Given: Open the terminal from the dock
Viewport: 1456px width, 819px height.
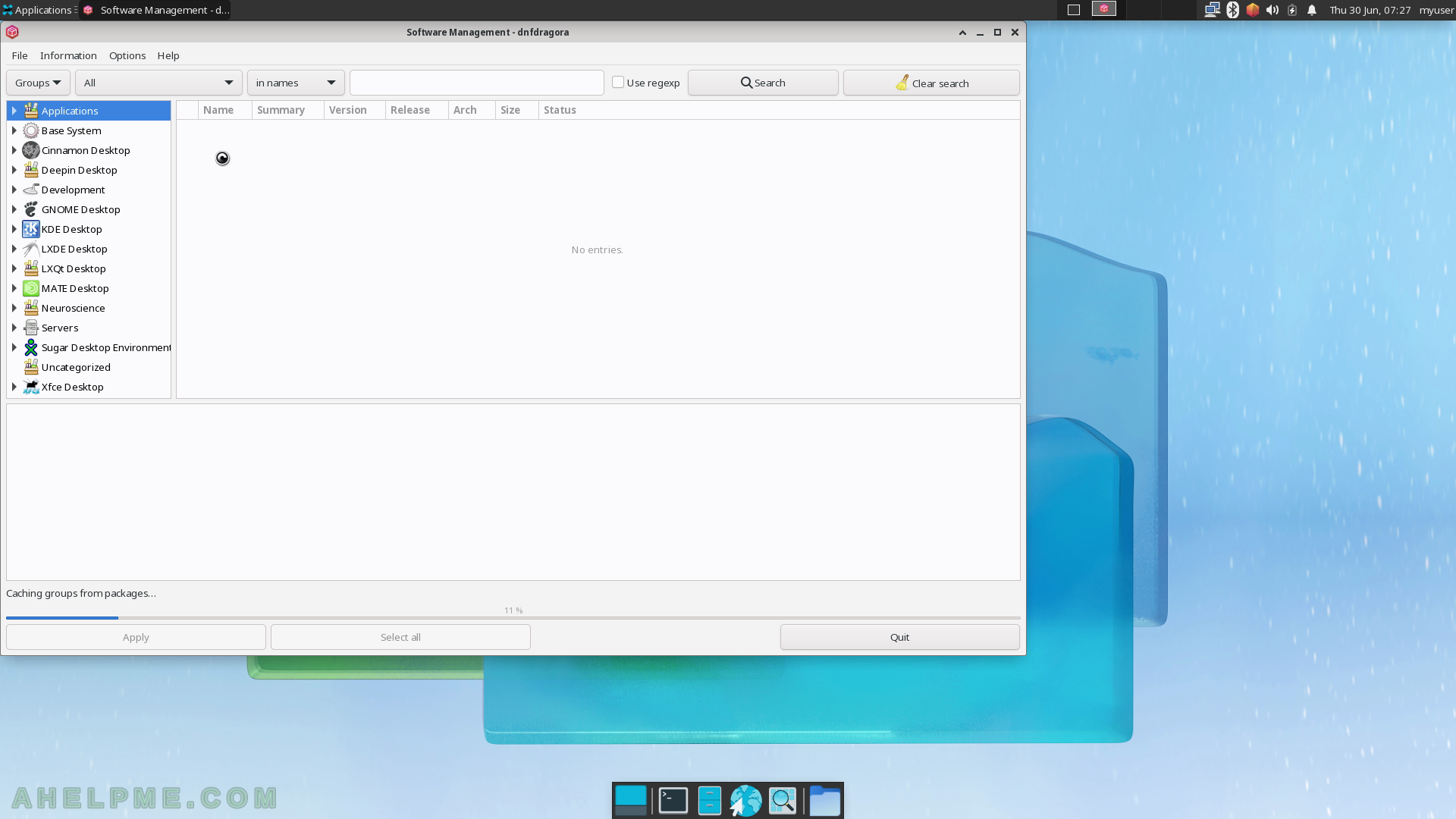Looking at the screenshot, I should [x=673, y=801].
